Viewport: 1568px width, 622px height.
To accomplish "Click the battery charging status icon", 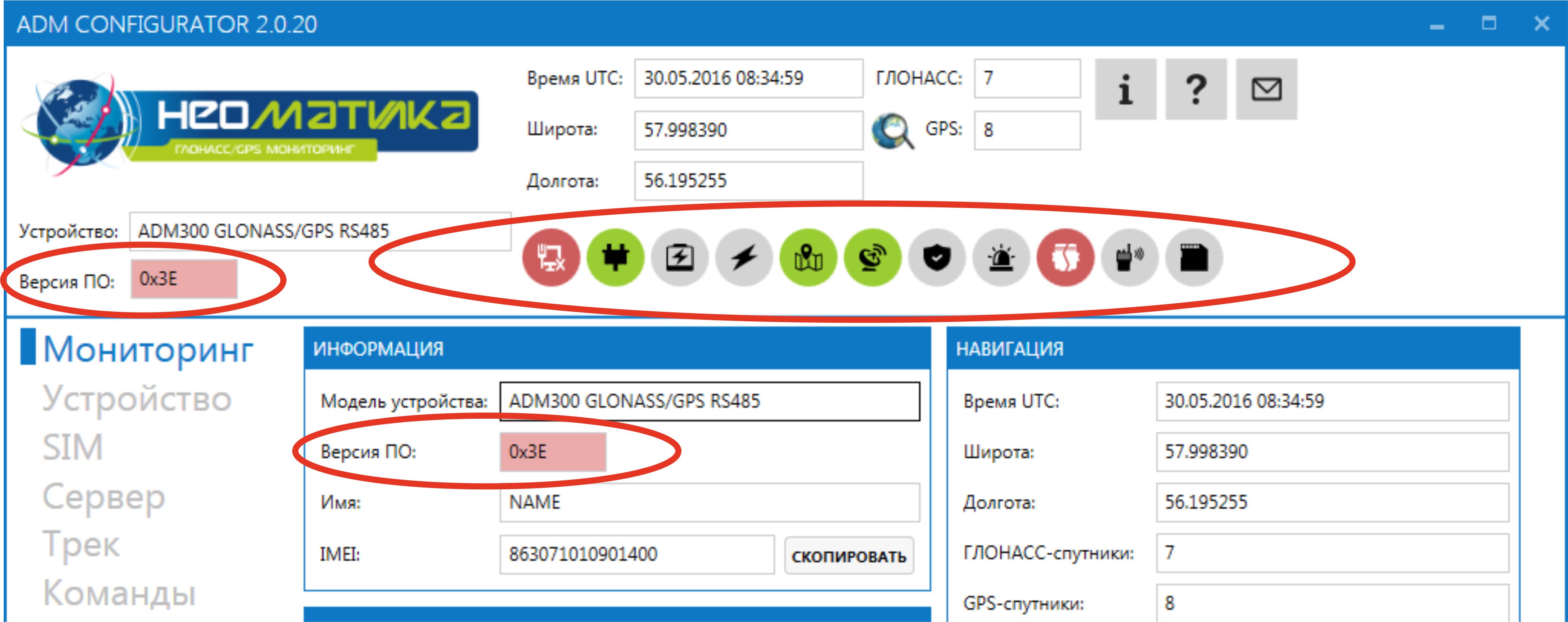I will click(680, 258).
